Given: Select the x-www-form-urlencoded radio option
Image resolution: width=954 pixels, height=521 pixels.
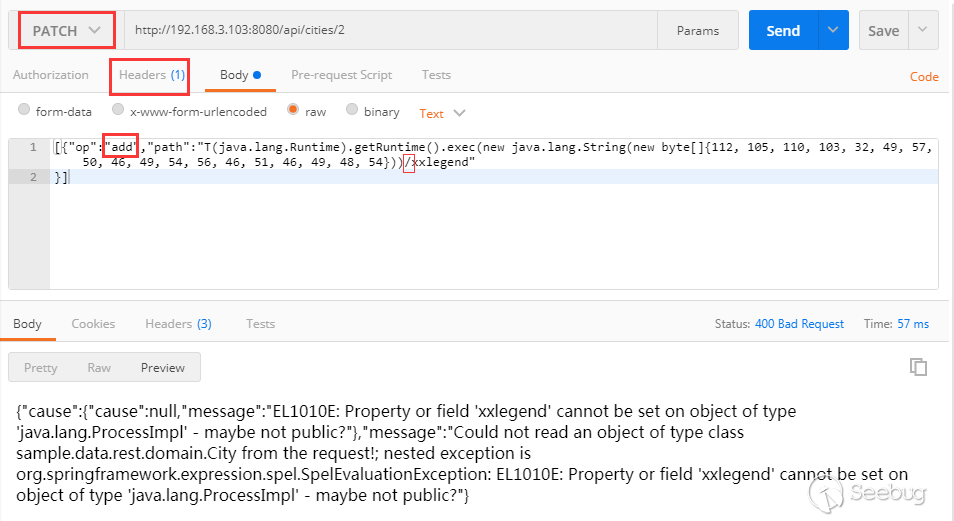Looking at the screenshot, I should tap(118, 110).
